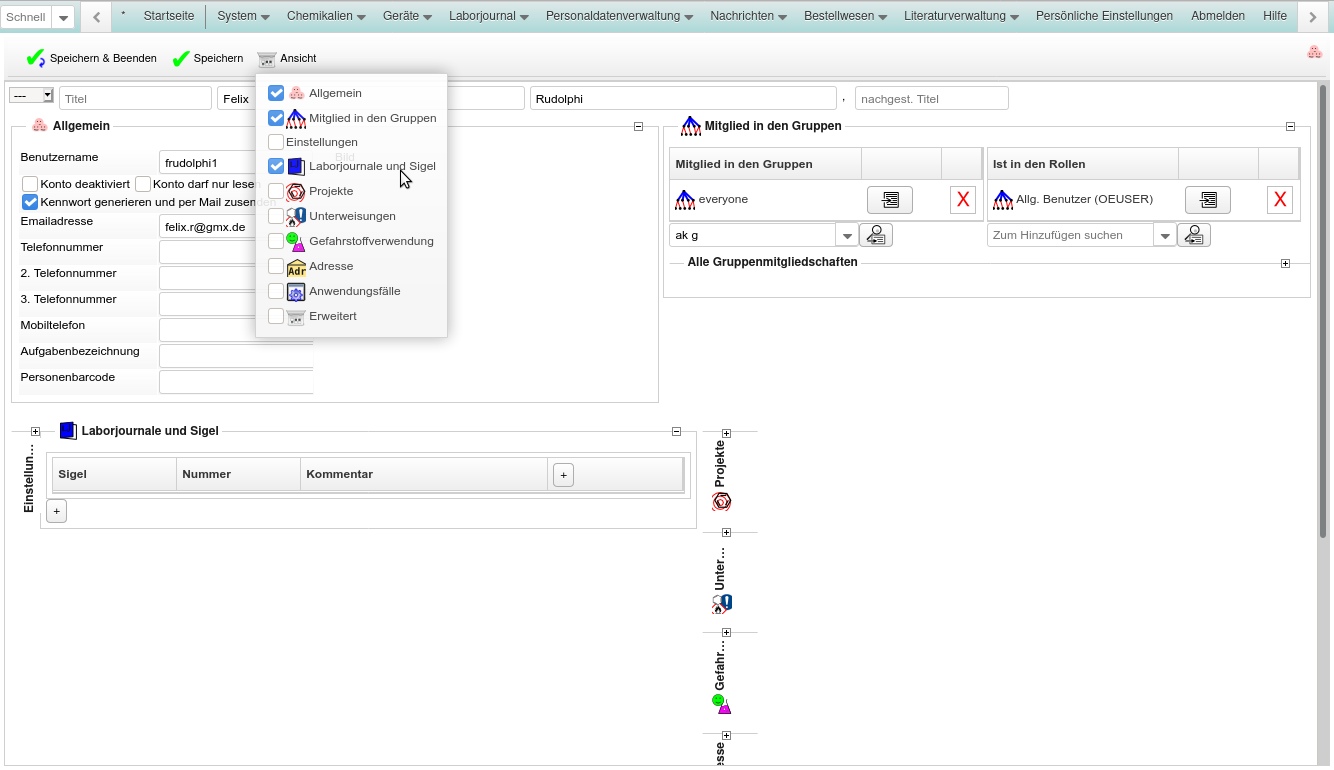Viewport: 1334px width, 770px height.
Task: Click the collapsed Projekte panel icon
Action: [x=721, y=502]
